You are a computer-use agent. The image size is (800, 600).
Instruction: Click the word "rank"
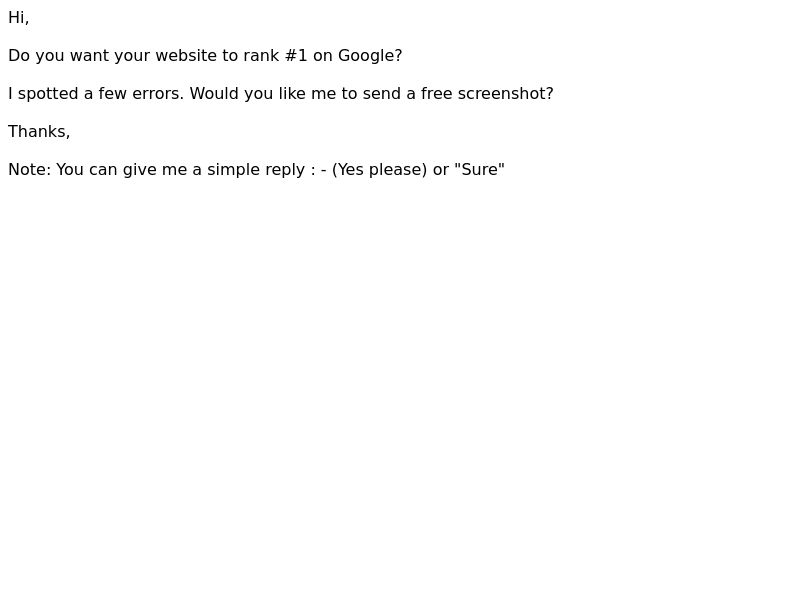[261, 56]
